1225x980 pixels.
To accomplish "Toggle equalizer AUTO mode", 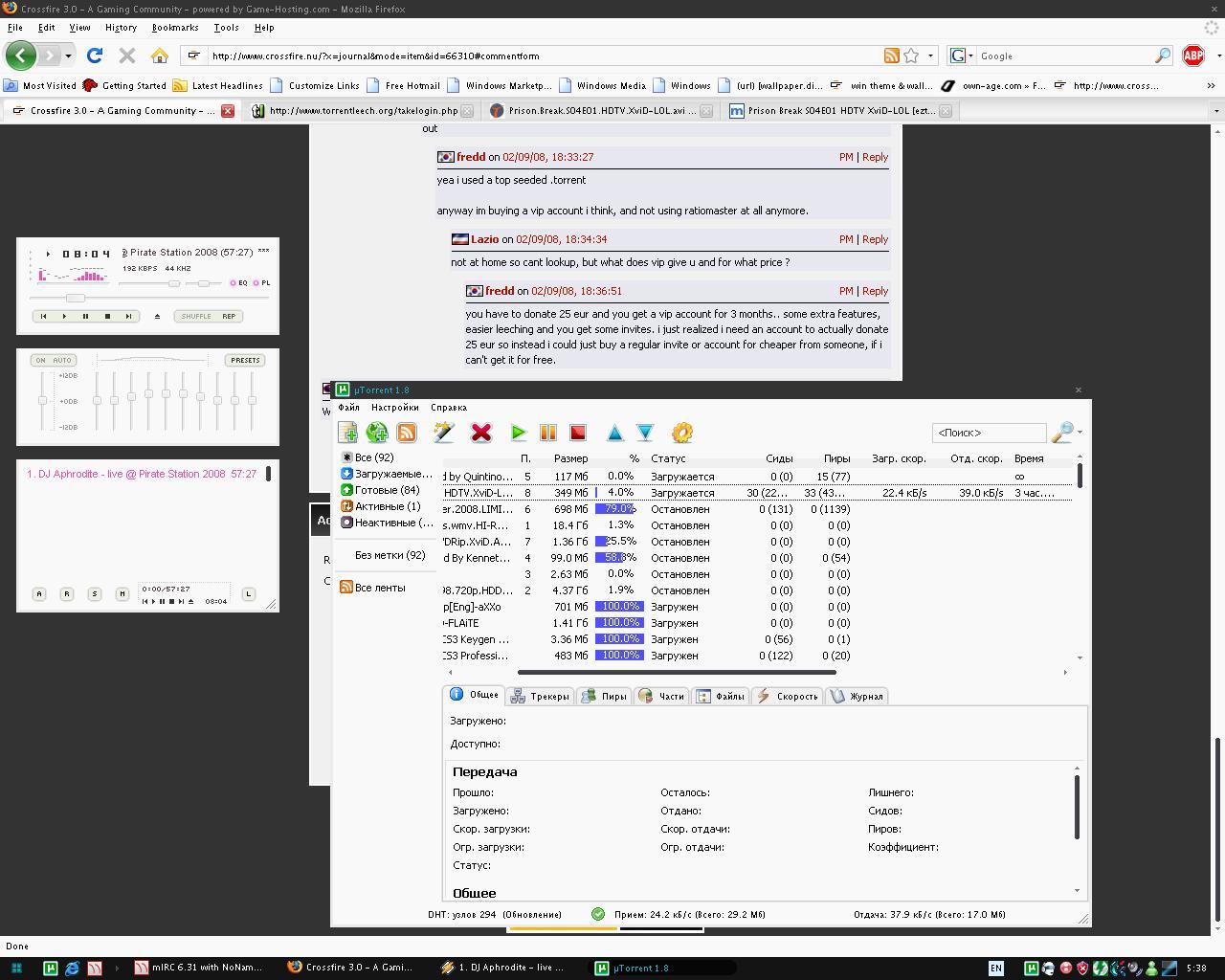I will tap(62, 360).
